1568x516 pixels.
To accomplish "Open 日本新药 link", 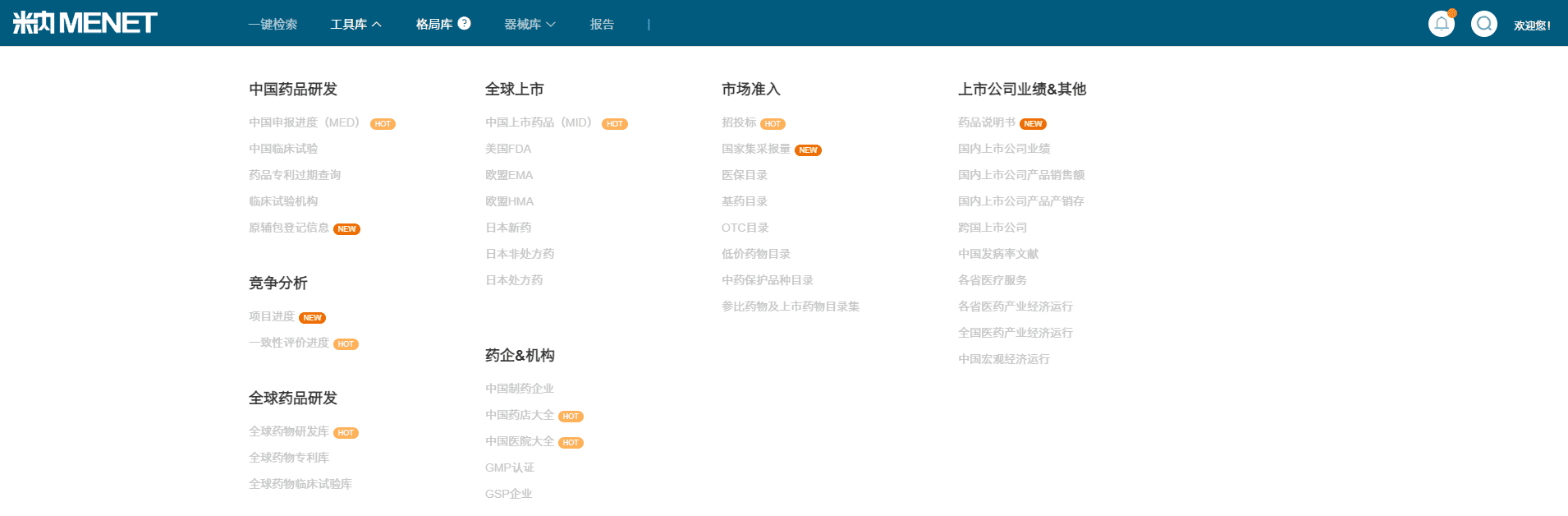I will click(x=508, y=228).
